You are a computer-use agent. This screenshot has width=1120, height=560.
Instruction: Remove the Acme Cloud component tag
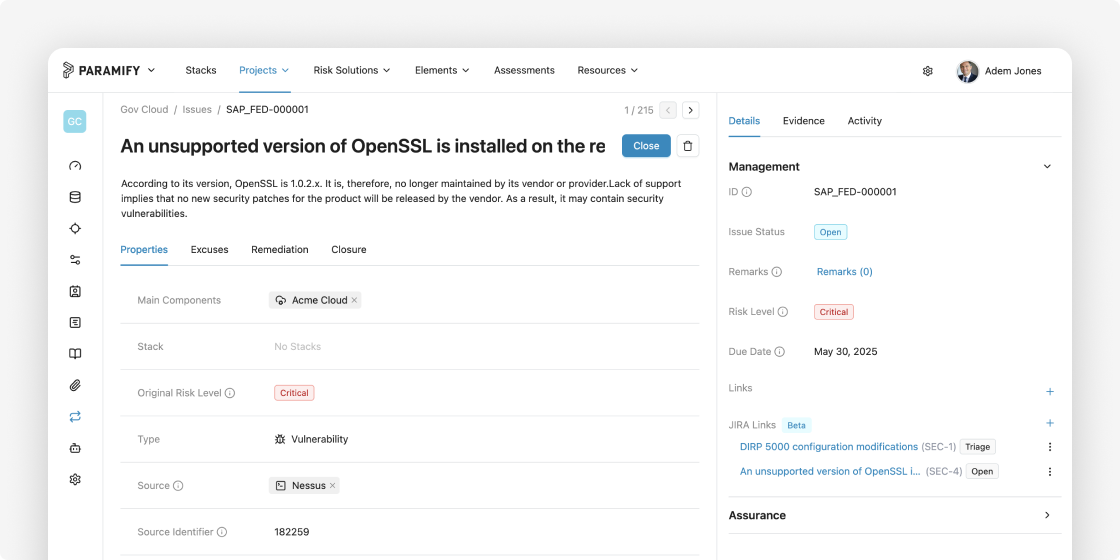coord(354,301)
